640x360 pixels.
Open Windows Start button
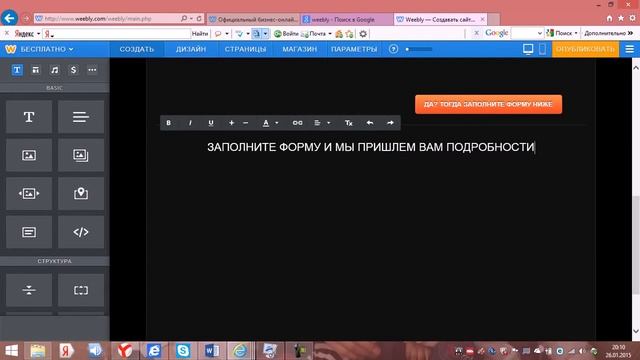click(x=11, y=351)
